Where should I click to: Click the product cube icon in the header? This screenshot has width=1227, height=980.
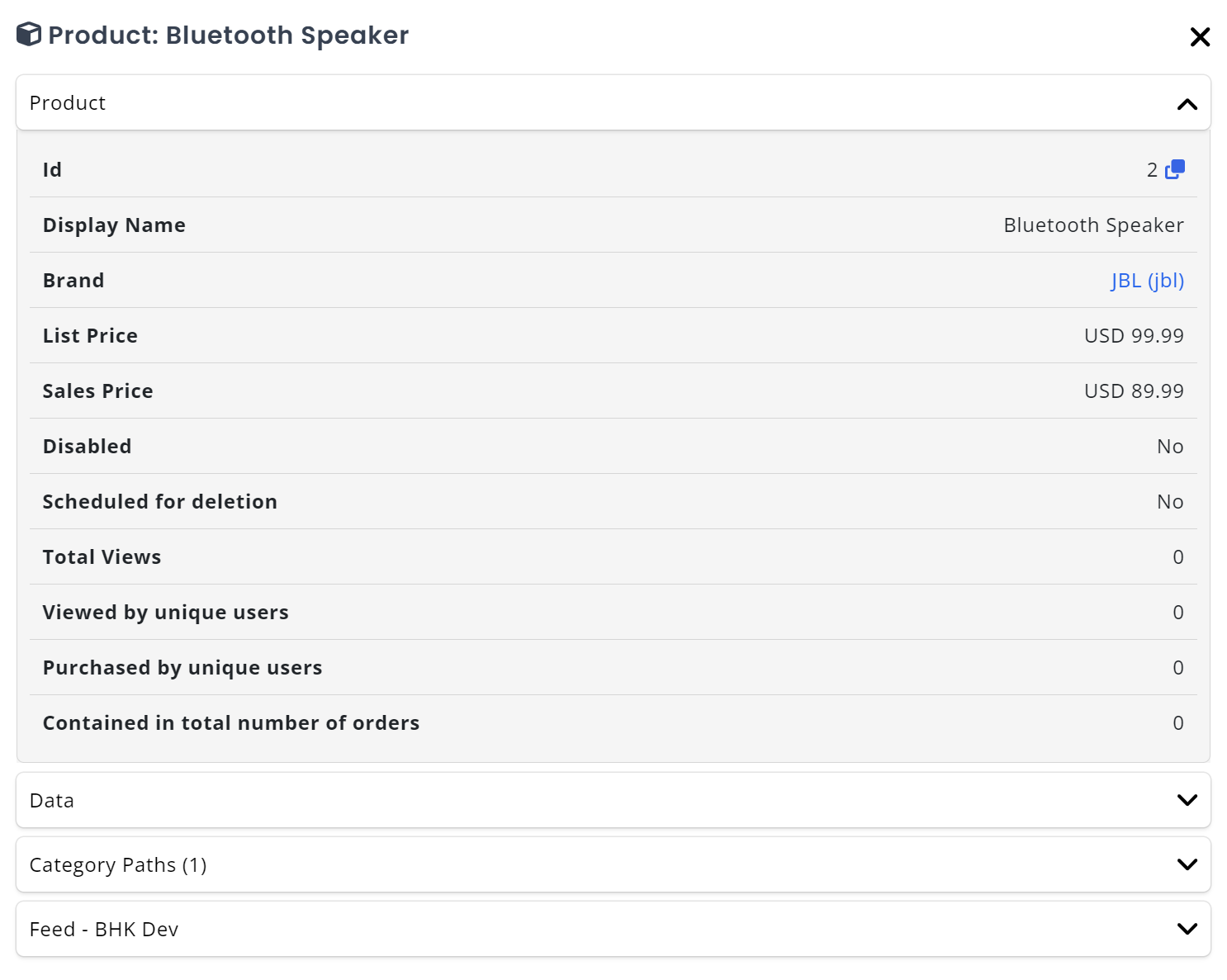(28, 35)
